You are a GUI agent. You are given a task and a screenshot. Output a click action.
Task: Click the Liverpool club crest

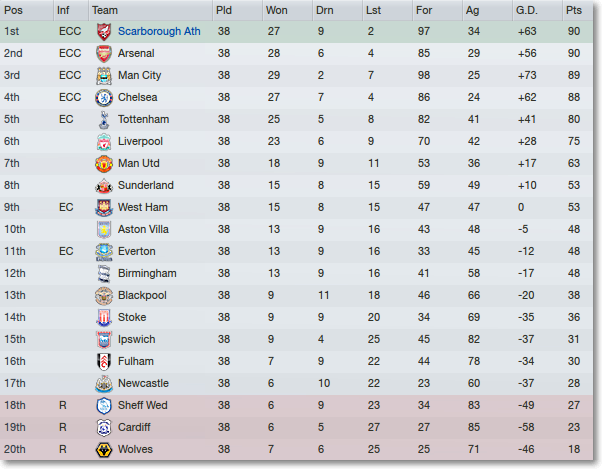(104, 142)
